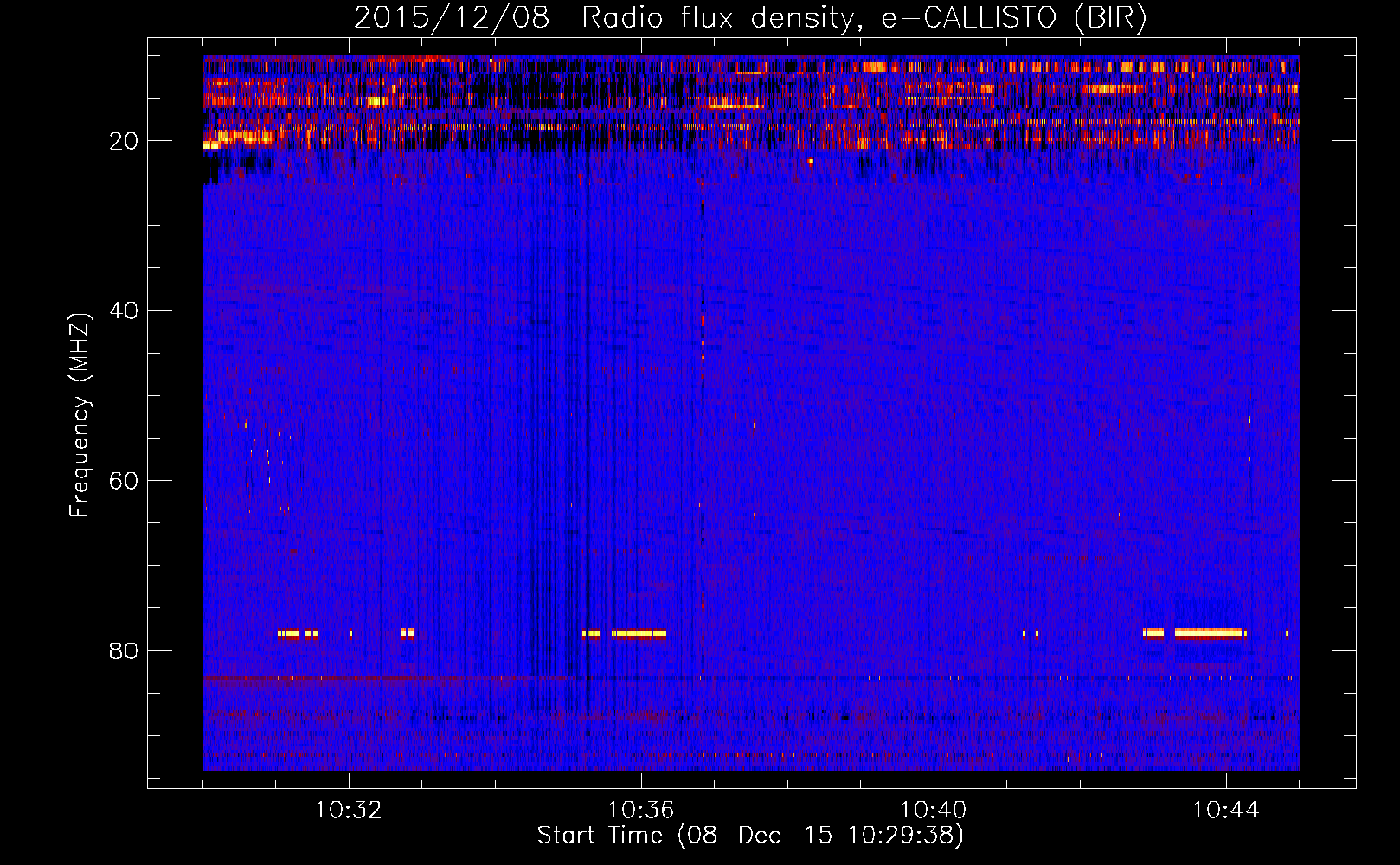Click the "Frequency (MHZ)" axis label
Viewport: 1400px width, 865px height.
tap(80, 415)
